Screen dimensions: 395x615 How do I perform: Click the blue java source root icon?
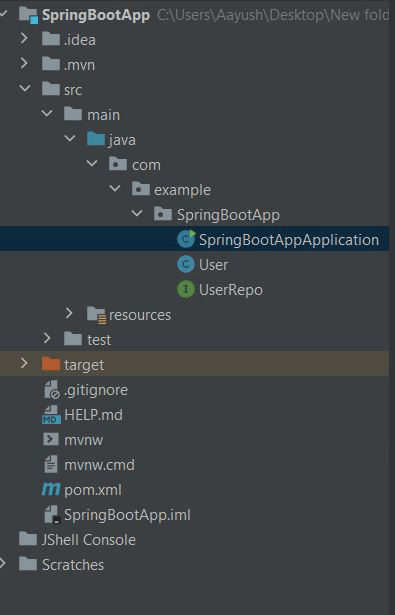[x=96, y=139]
